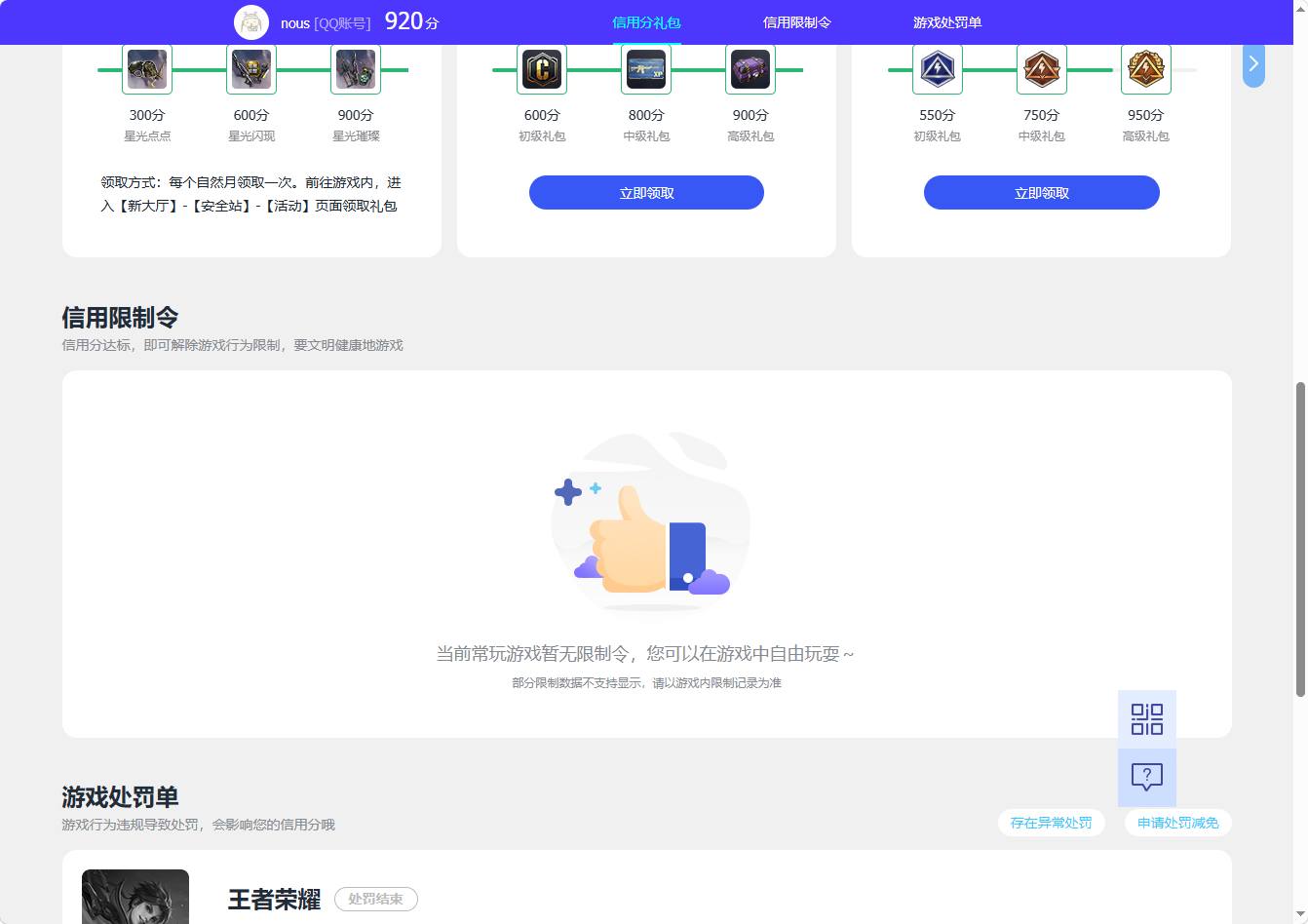Open the help question floating icon

pyautogui.click(x=1147, y=778)
